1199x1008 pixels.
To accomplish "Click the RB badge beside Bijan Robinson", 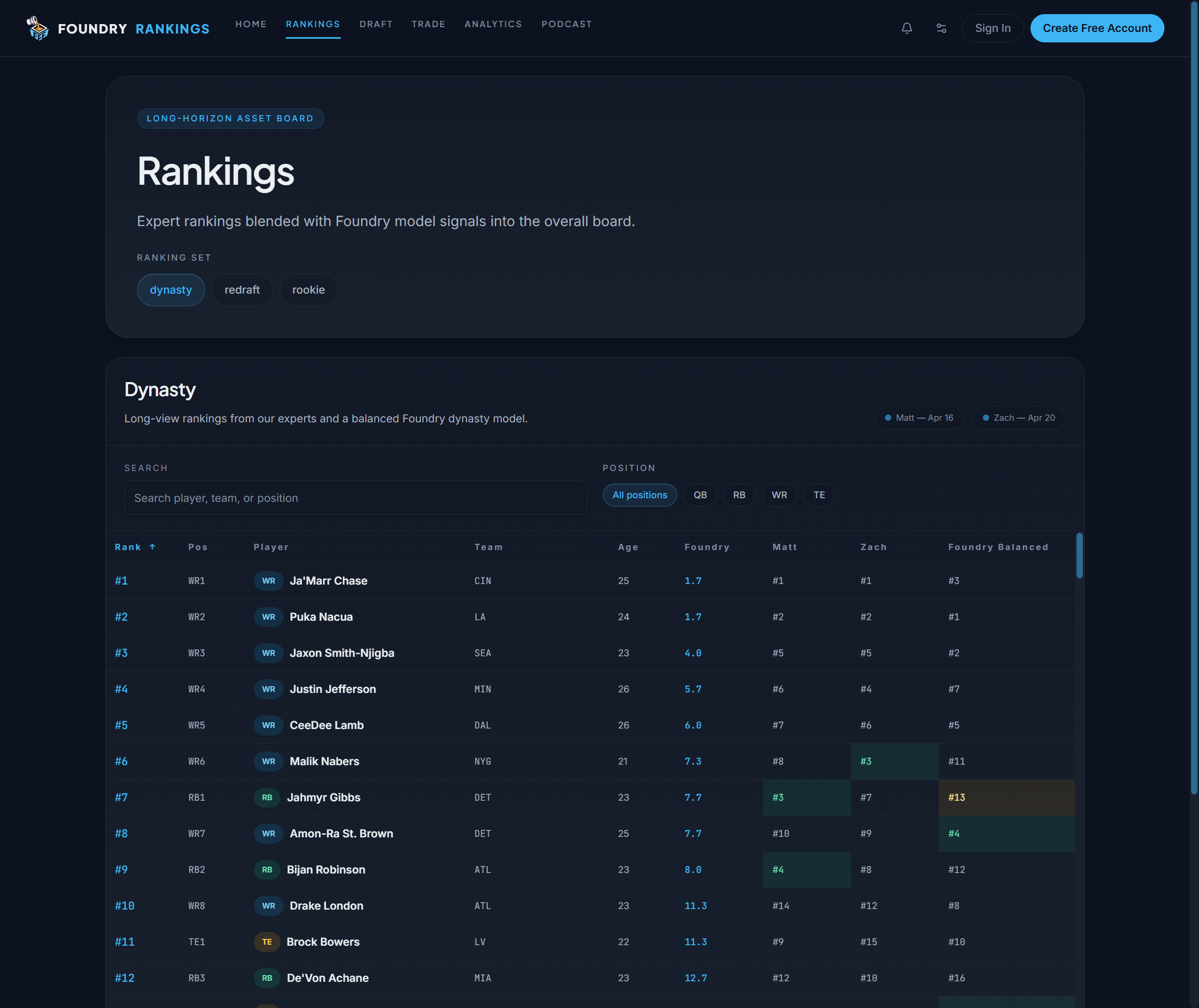I will tap(267, 870).
